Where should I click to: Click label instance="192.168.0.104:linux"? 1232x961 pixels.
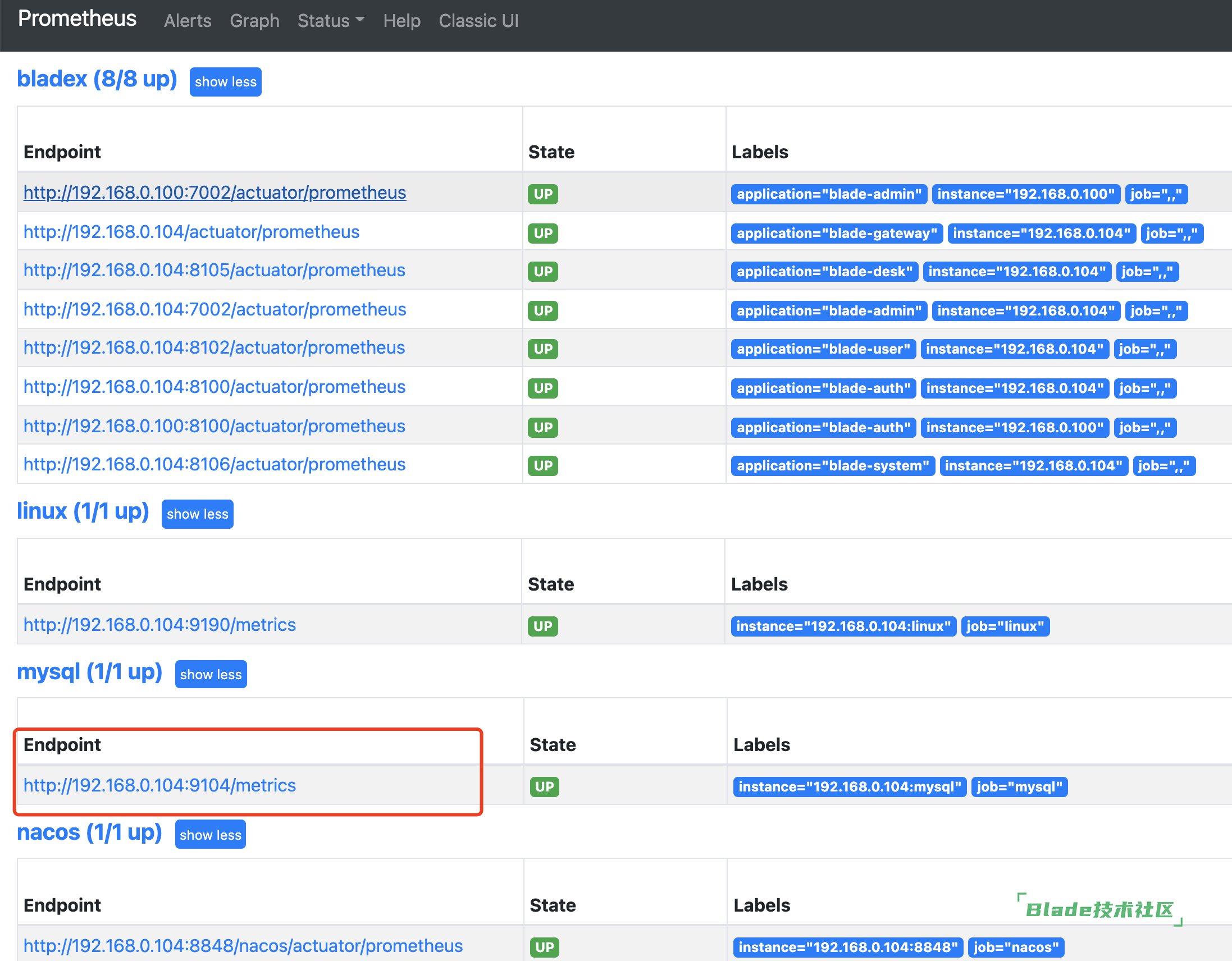point(844,626)
